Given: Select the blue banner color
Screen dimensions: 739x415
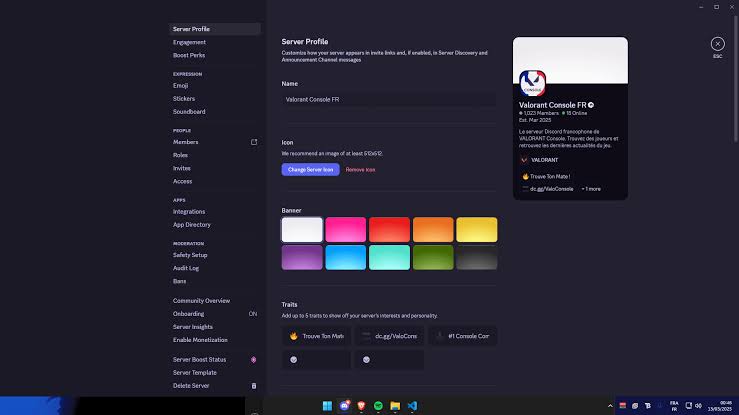Looking at the screenshot, I should 345,257.
